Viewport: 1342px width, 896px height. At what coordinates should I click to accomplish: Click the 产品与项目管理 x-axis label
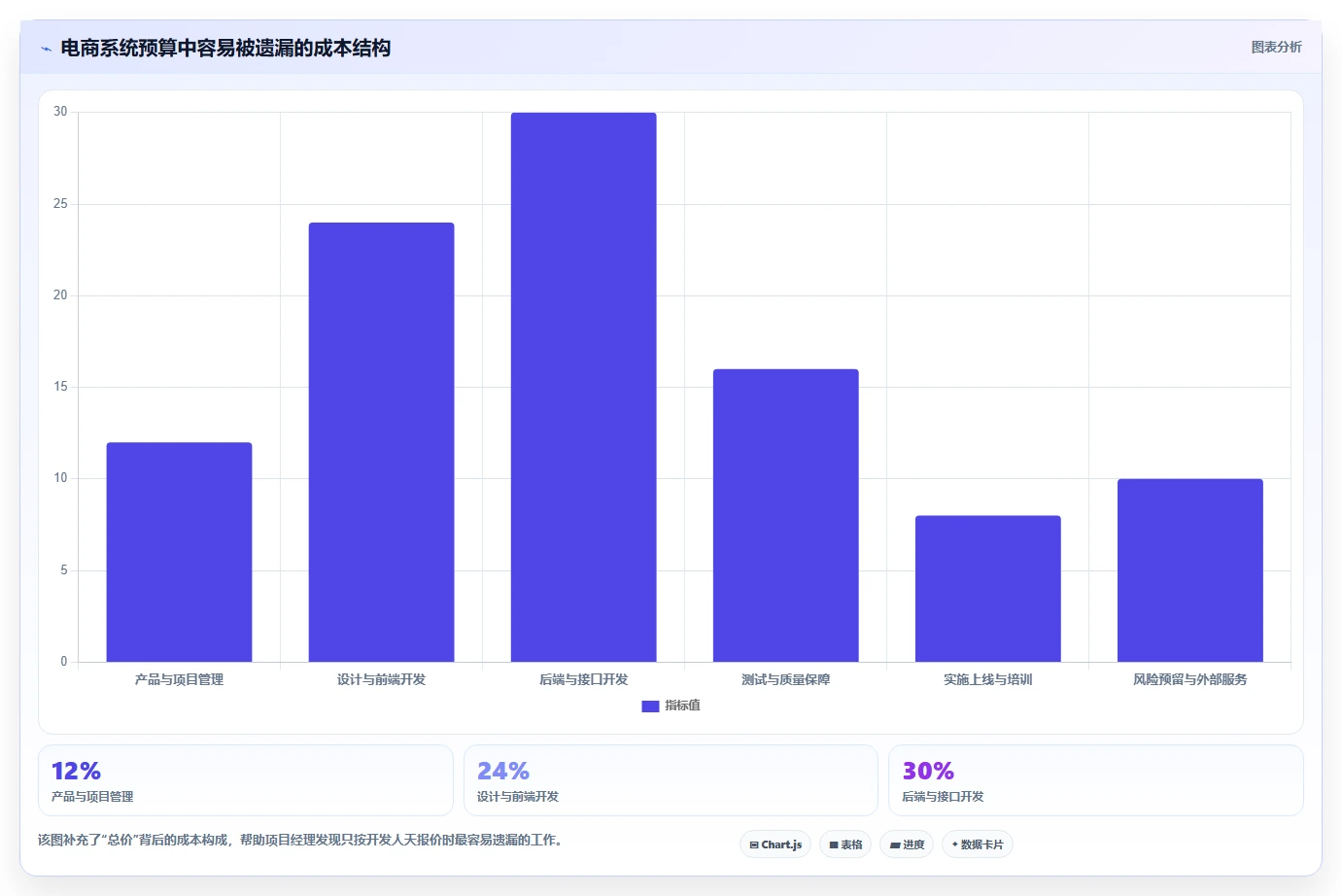[x=179, y=679]
